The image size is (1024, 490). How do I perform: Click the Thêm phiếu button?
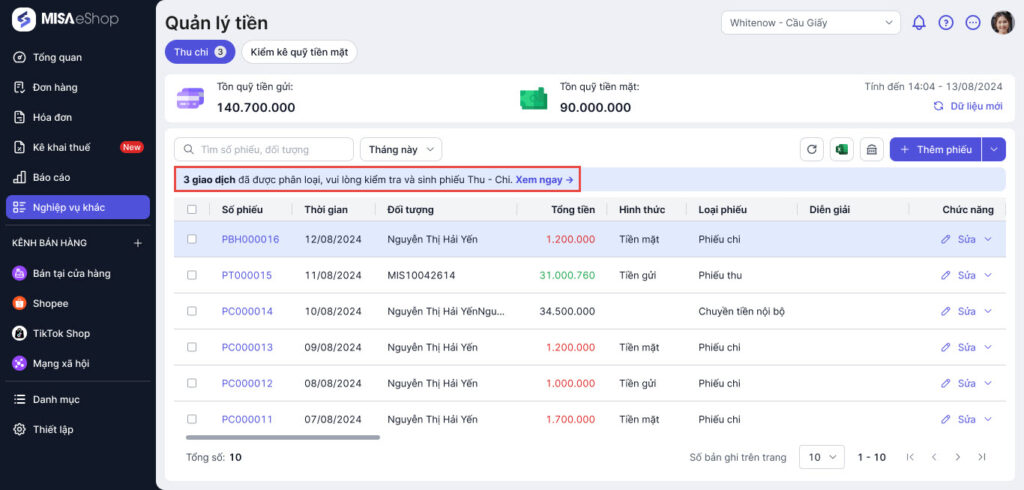935,149
